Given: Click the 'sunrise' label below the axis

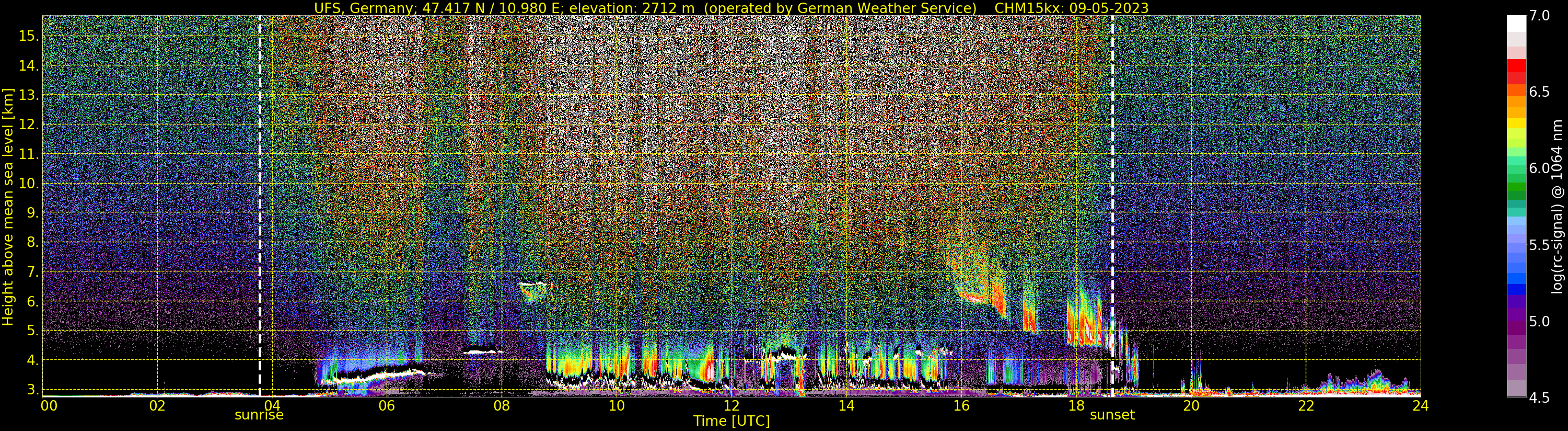Looking at the screenshot, I should coord(259,415).
